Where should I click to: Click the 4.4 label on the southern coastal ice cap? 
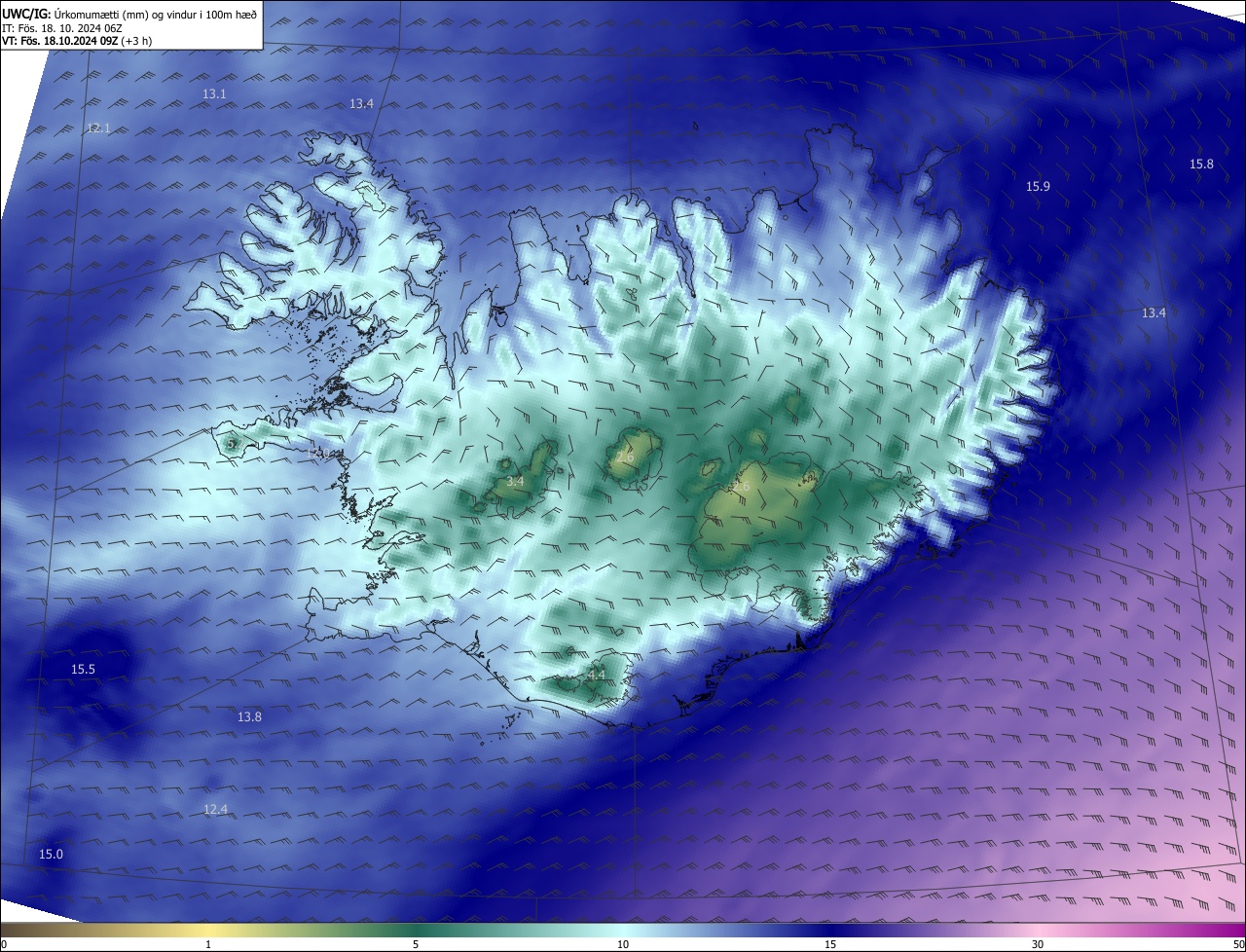pos(597,675)
